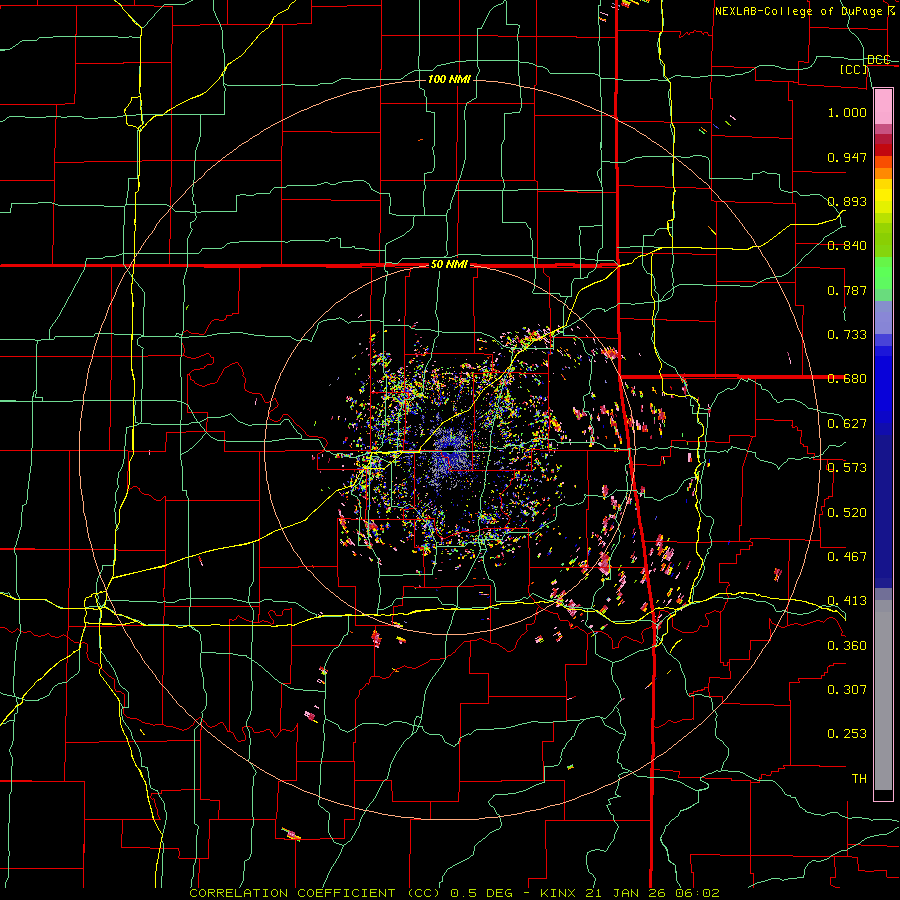The height and width of the screenshot is (900, 900).
Task: Click the 0.520 legend value
Action: [847, 512]
